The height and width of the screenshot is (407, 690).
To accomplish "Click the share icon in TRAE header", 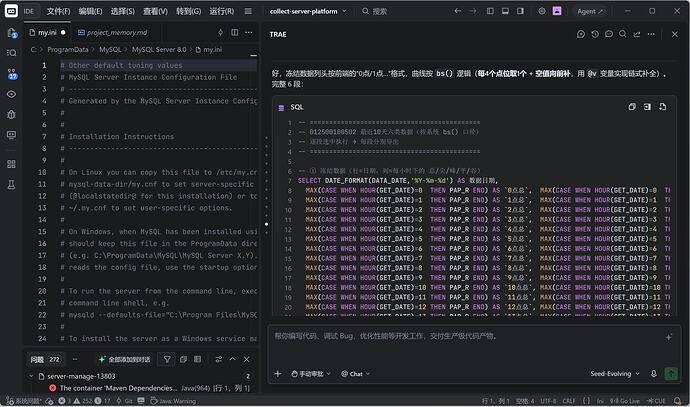I will pyautogui.click(x=637, y=34).
